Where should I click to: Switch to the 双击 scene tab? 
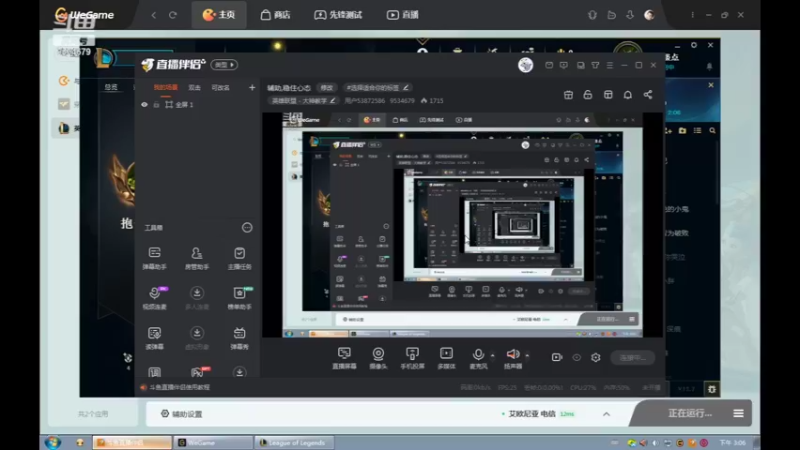194,88
